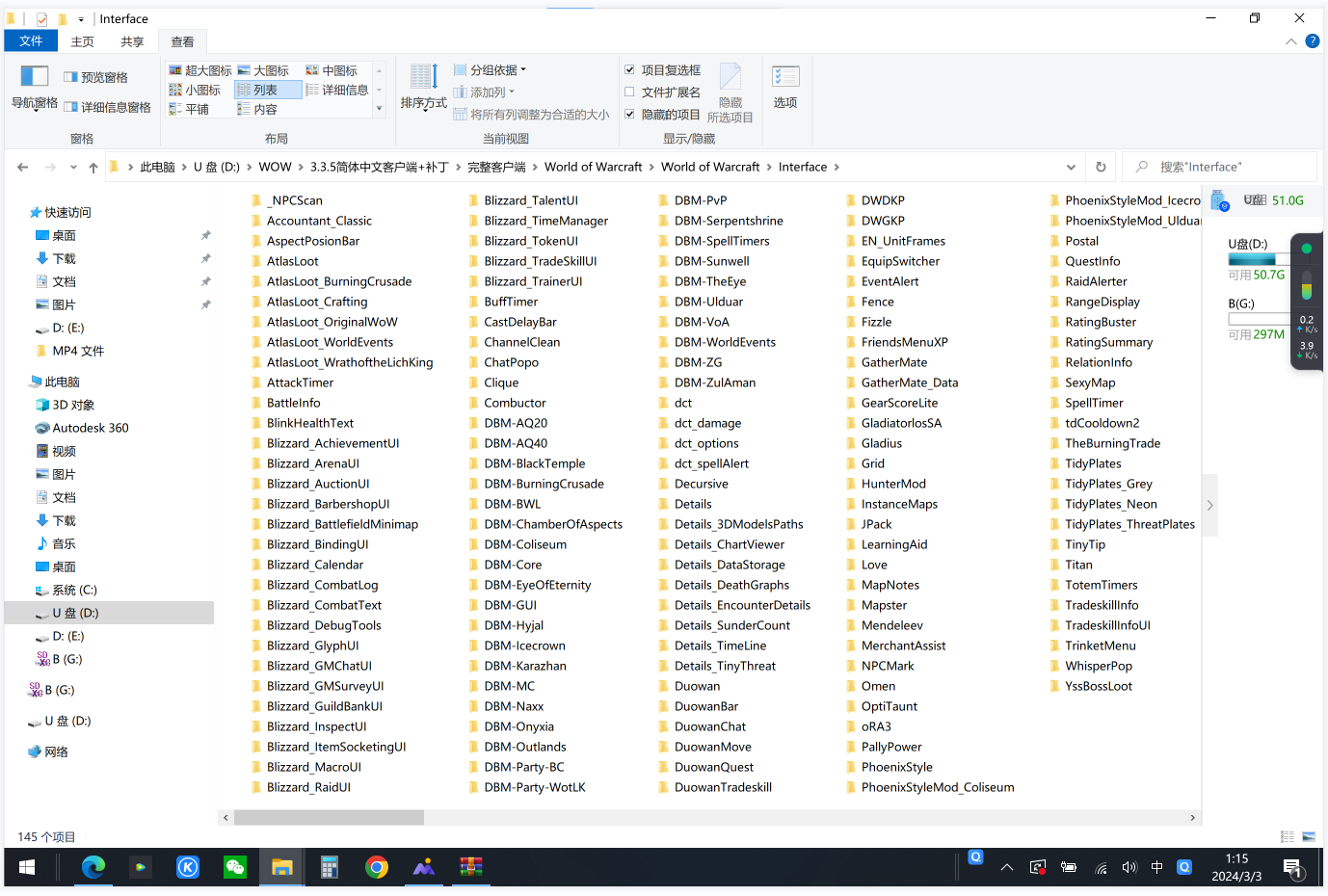Open Google Chrome from the taskbar
The height and width of the screenshot is (896, 1328).
[x=376, y=867]
